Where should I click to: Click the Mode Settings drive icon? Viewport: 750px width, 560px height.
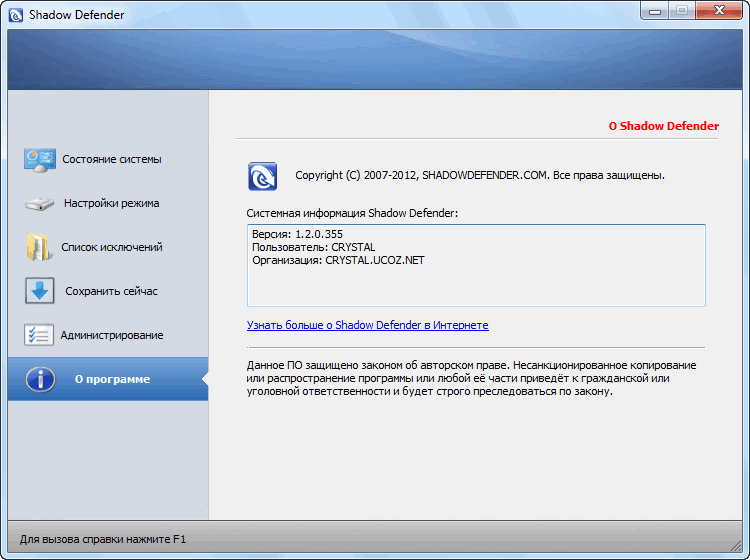coord(40,204)
